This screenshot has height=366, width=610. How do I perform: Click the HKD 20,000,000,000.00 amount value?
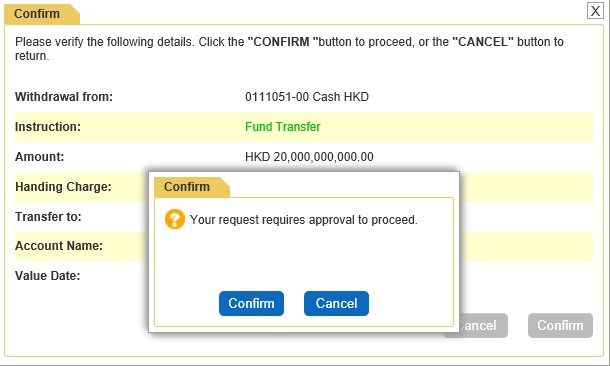point(309,157)
